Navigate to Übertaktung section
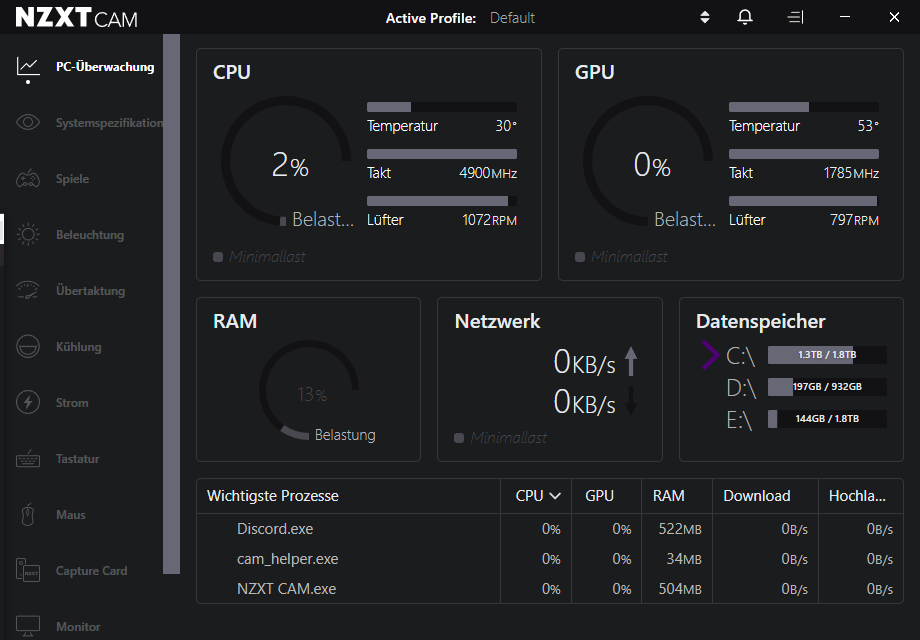The height and width of the screenshot is (640, 920). [90, 290]
